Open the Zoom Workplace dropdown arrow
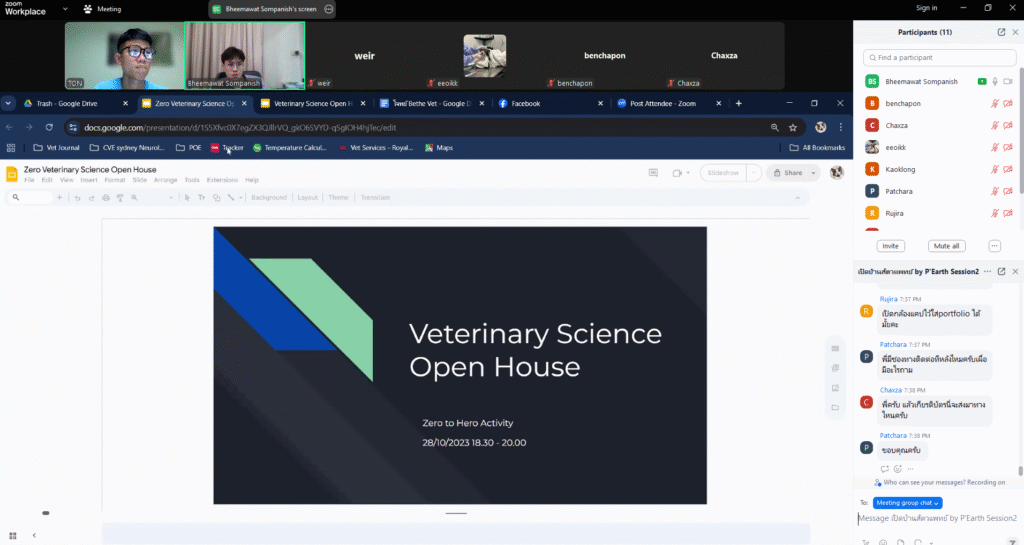The image size is (1024, 545). [65, 9]
